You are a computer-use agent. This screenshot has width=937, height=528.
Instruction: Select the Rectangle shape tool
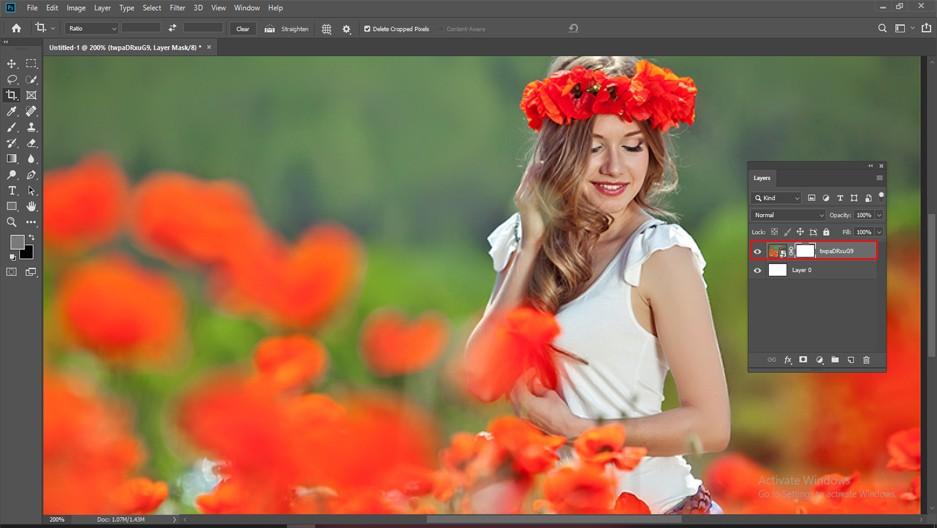tap(11, 206)
